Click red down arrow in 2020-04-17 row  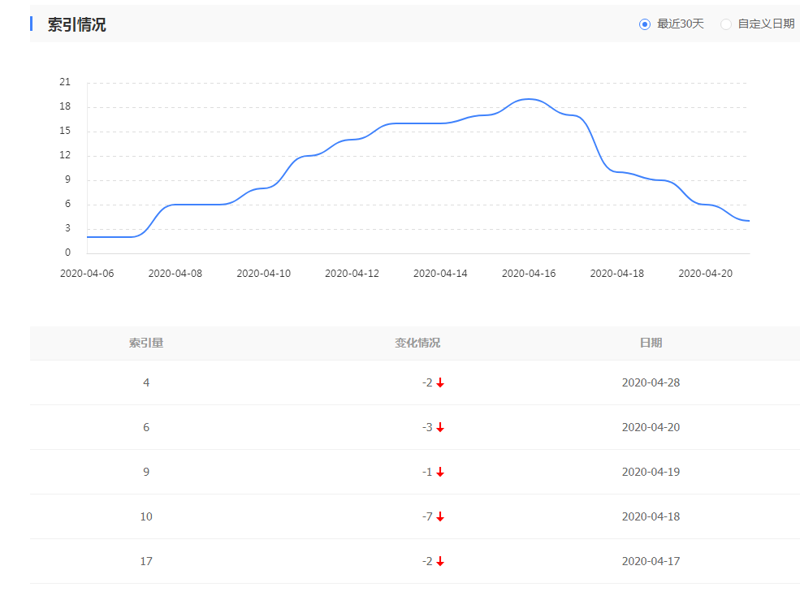pos(440,561)
